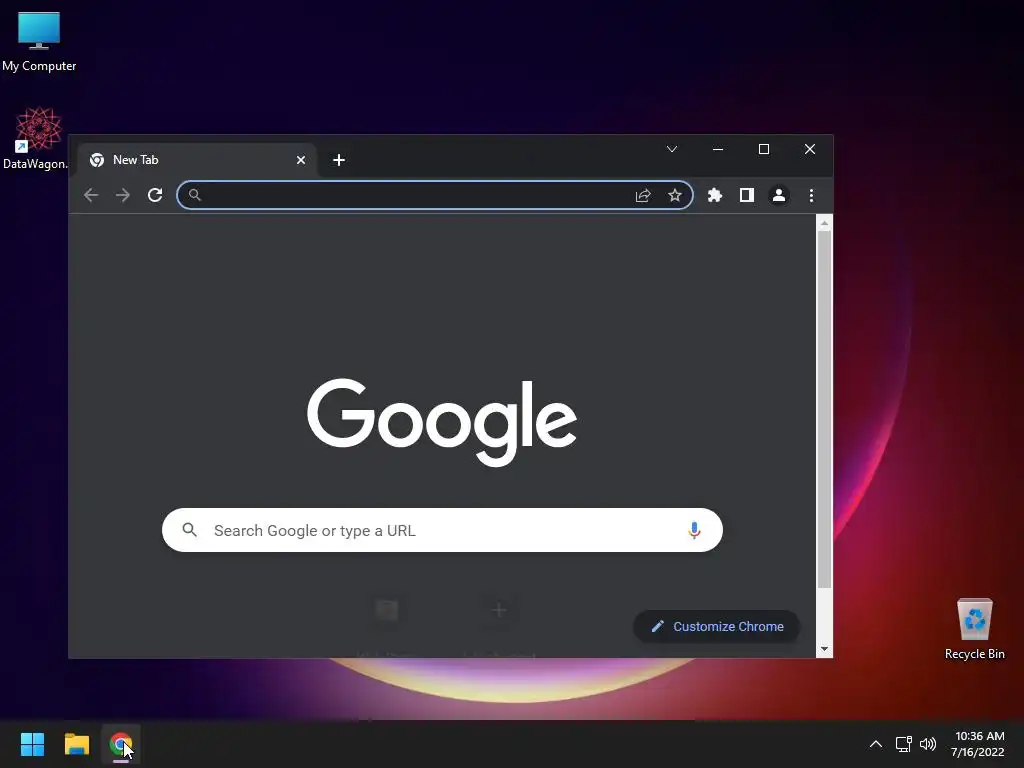This screenshot has height=768, width=1024.
Task: Open the Chrome profile avatar
Action: pyautogui.click(x=778, y=195)
